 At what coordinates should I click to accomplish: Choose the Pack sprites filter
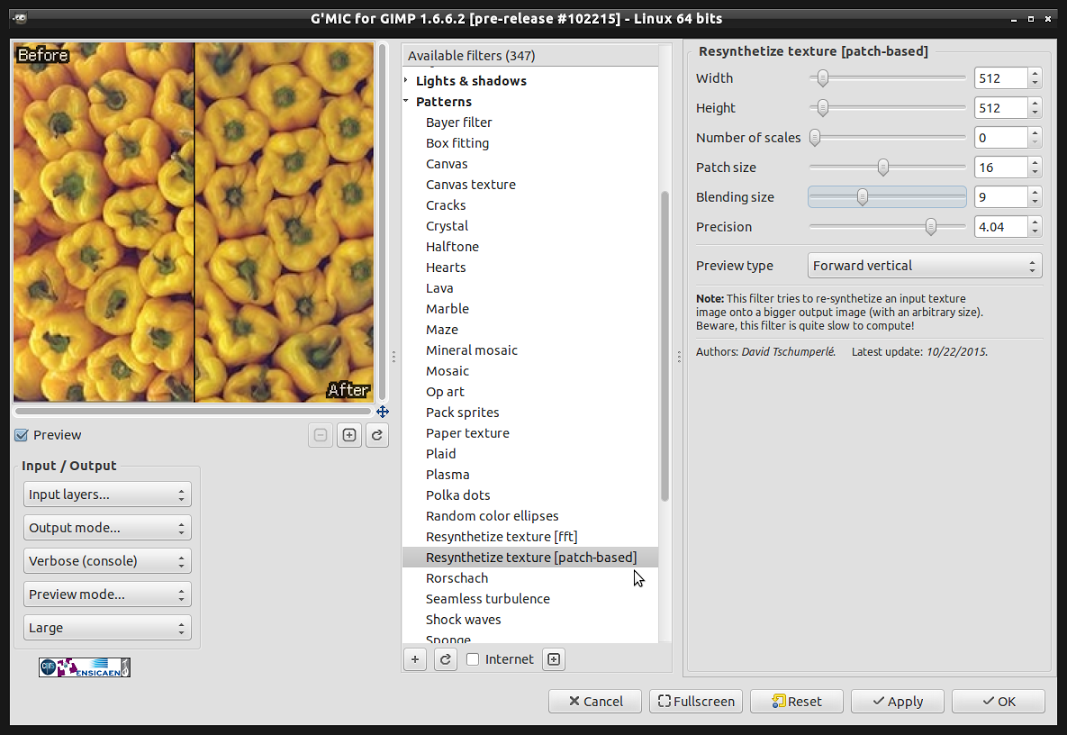463,412
